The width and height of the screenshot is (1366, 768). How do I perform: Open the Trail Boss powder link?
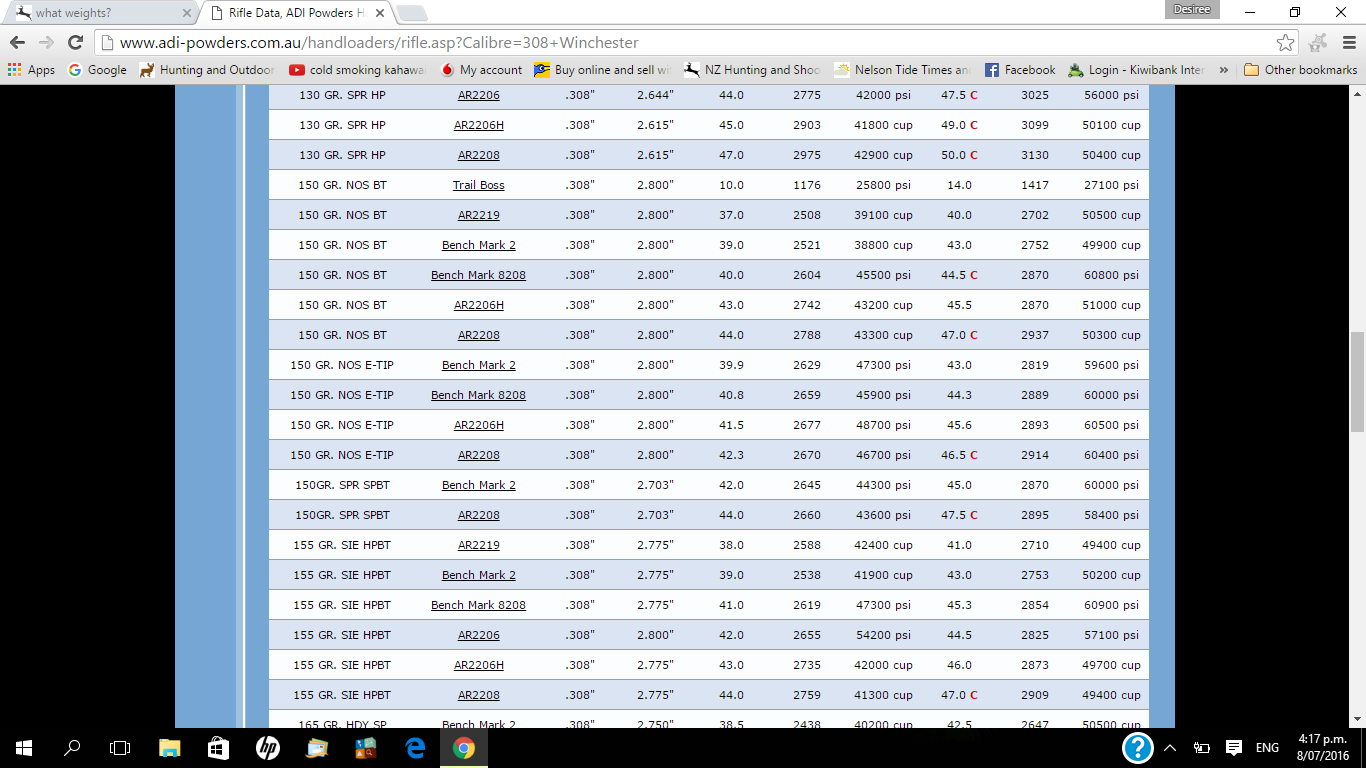point(478,185)
